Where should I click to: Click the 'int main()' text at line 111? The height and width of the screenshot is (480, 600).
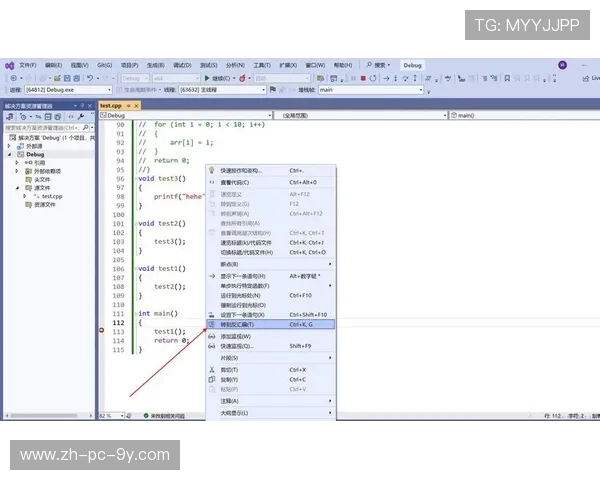[x=158, y=313]
